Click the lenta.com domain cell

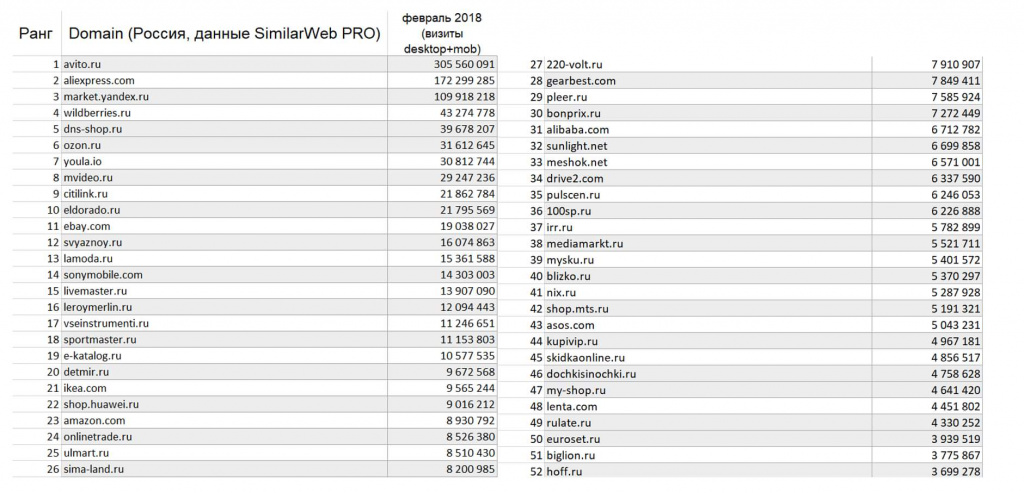(x=571, y=406)
